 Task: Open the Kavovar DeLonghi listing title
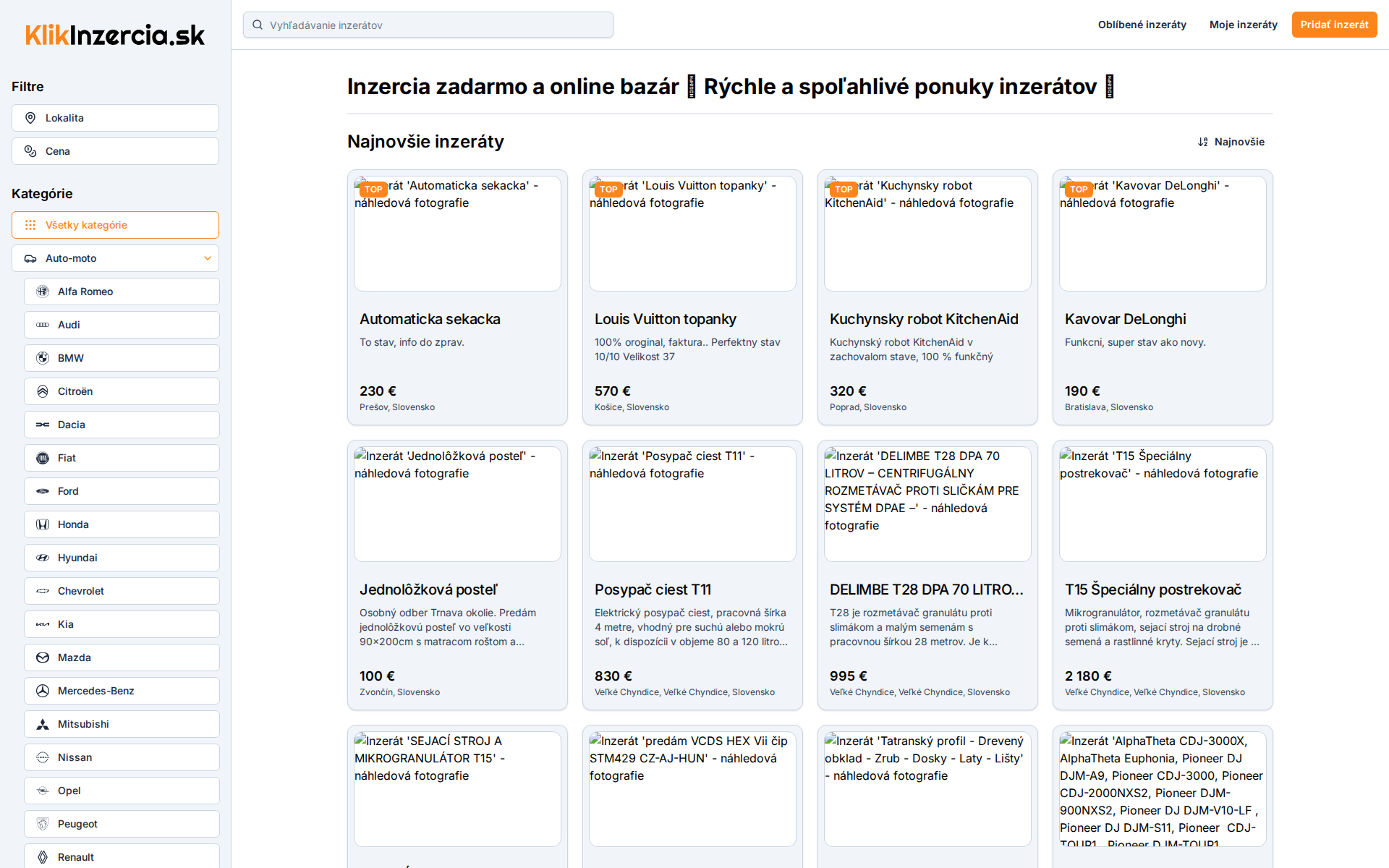(1125, 319)
